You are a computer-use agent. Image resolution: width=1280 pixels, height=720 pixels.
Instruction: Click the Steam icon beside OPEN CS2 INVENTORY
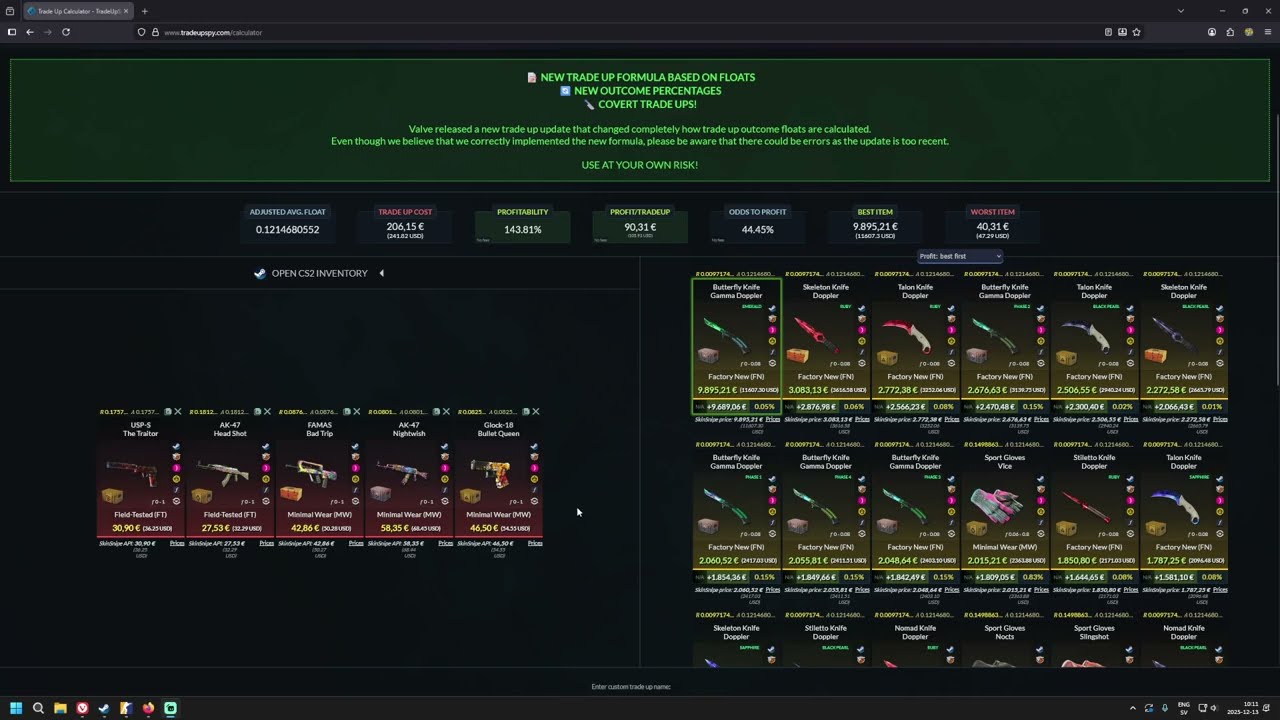point(260,273)
